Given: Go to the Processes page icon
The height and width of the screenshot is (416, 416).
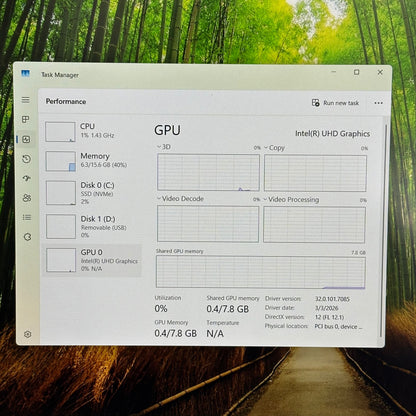Looking at the screenshot, I should [x=26, y=119].
